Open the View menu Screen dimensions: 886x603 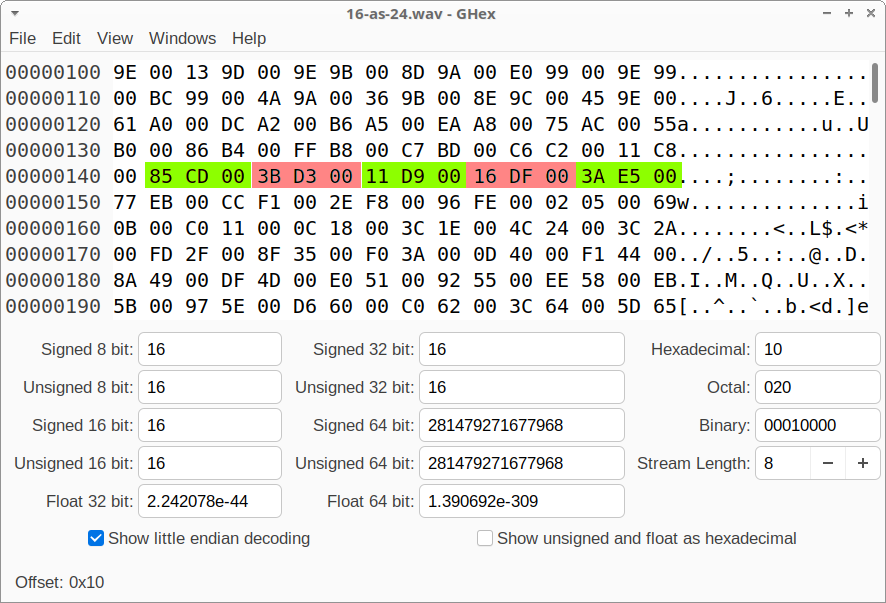pyautogui.click(x=115, y=38)
